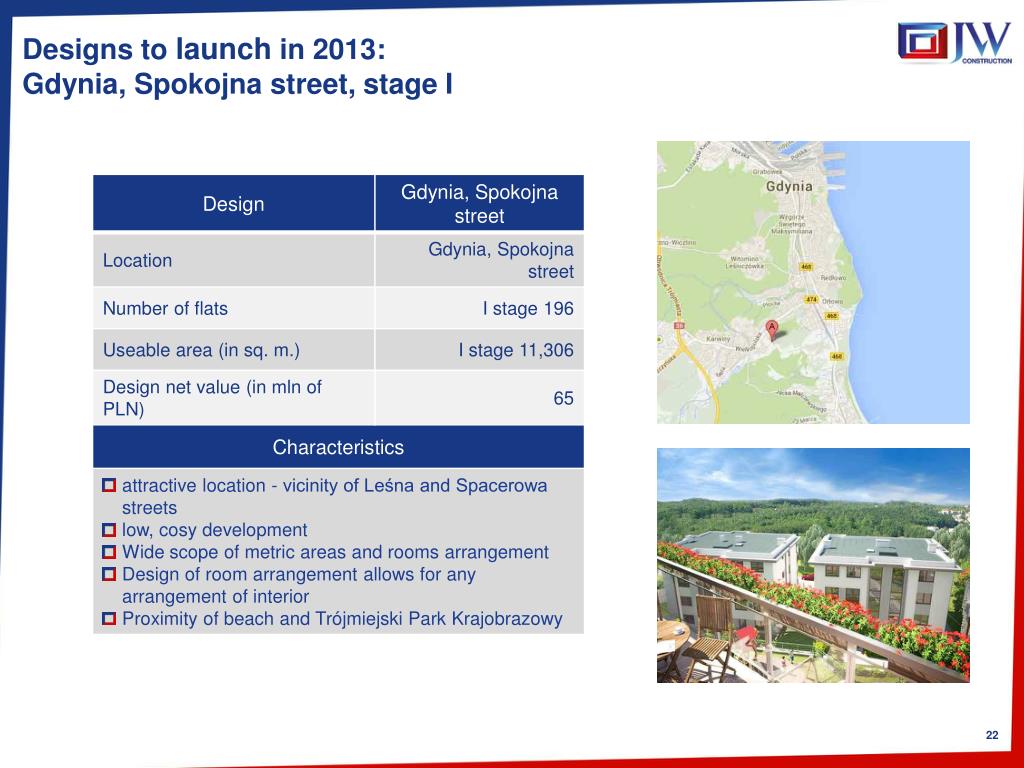Image resolution: width=1024 pixels, height=768 pixels.
Task: Click the bullet icon beside 'Proximity of beach'
Action: click(109, 618)
